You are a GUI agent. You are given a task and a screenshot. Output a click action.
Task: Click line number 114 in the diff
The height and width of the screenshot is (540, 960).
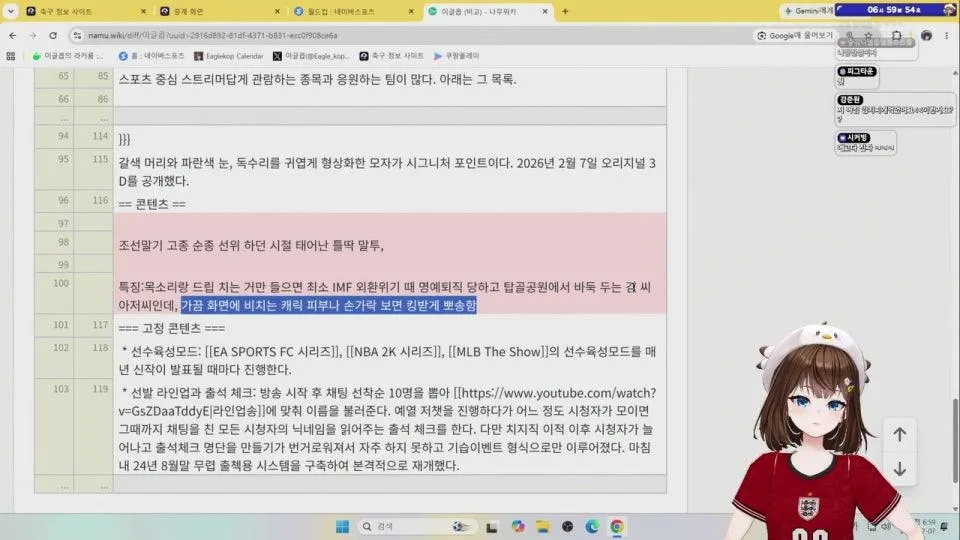tap(100, 136)
